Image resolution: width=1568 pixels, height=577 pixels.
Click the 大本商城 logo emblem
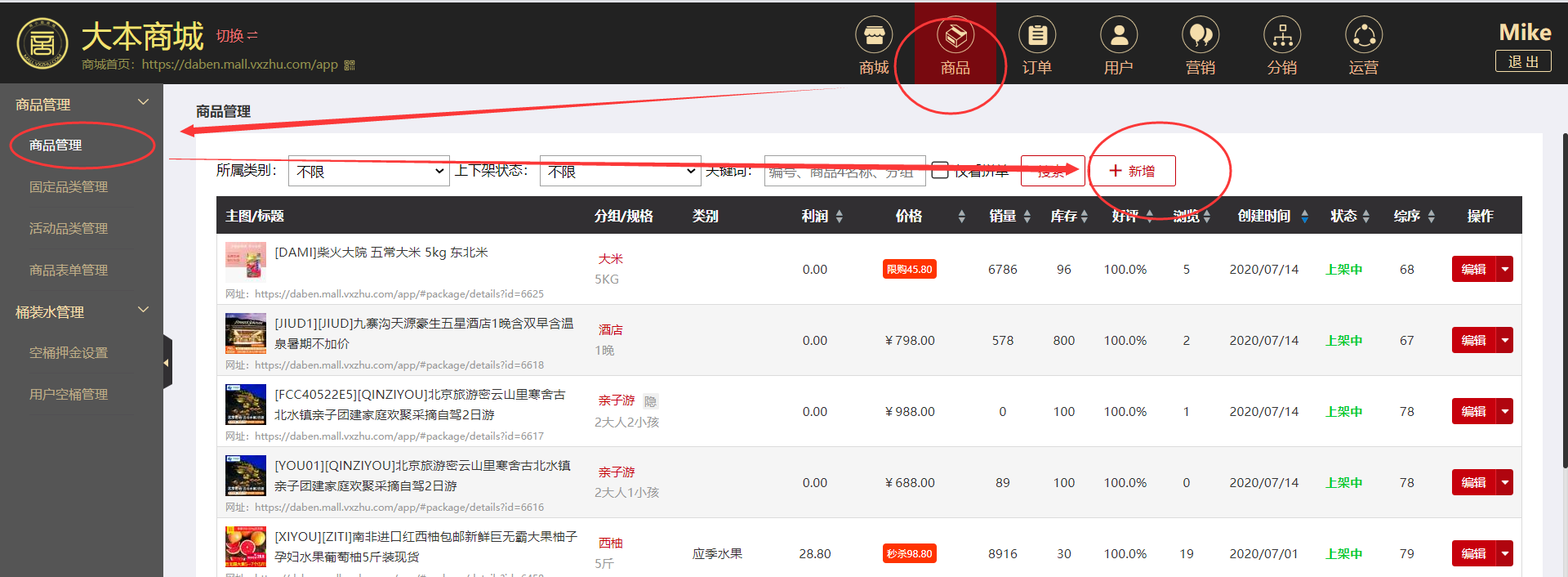(42, 43)
